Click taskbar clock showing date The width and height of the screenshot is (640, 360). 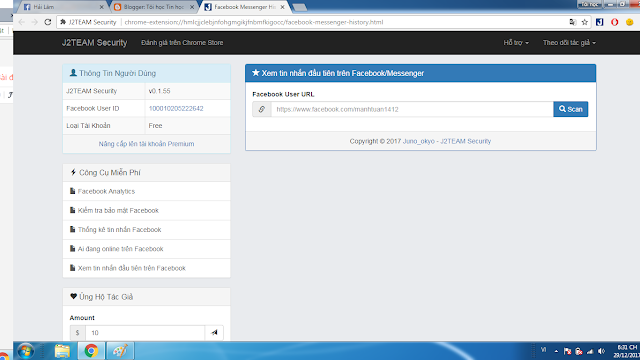click(x=627, y=351)
